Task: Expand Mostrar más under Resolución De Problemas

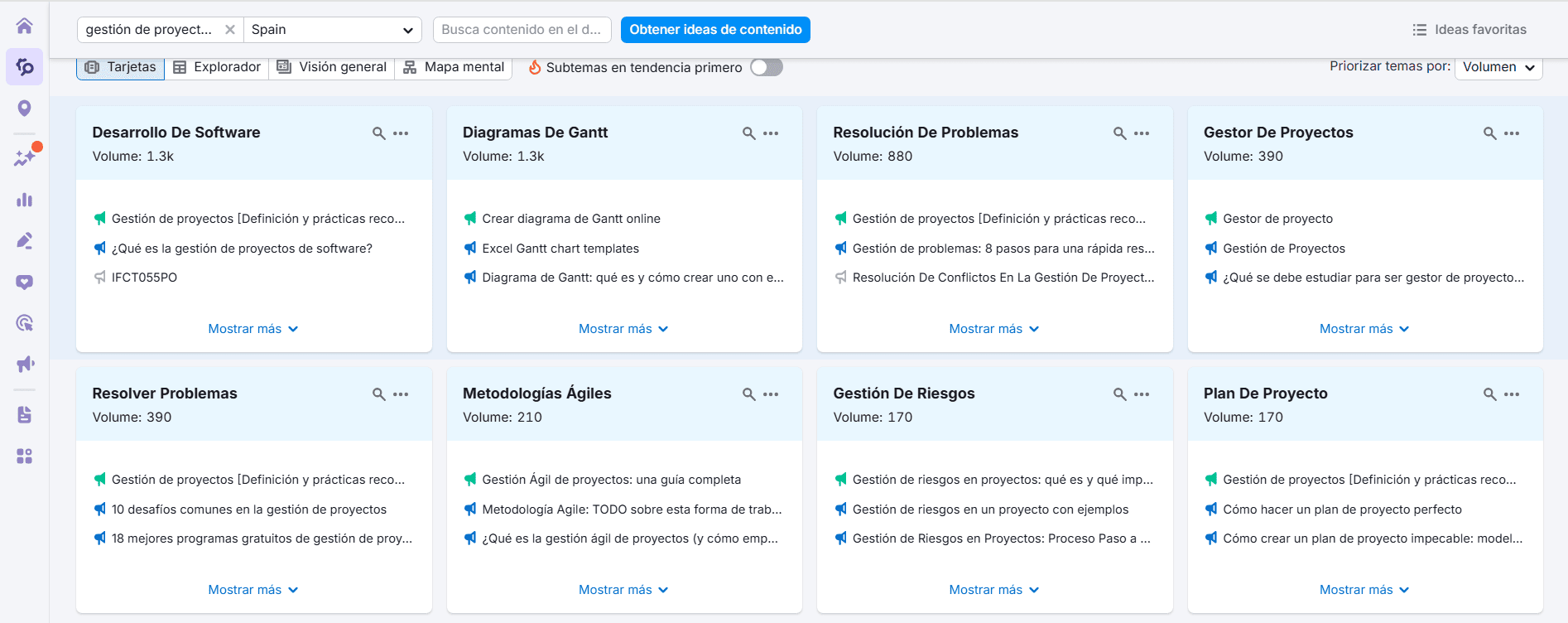Action: [x=993, y=329]
